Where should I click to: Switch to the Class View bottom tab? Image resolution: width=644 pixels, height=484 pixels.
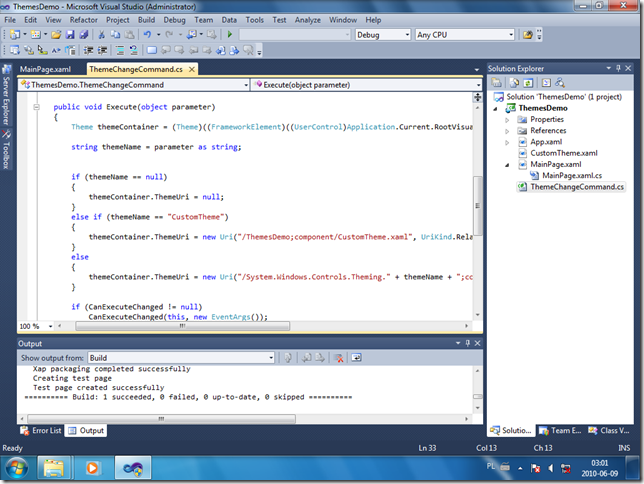609,430
